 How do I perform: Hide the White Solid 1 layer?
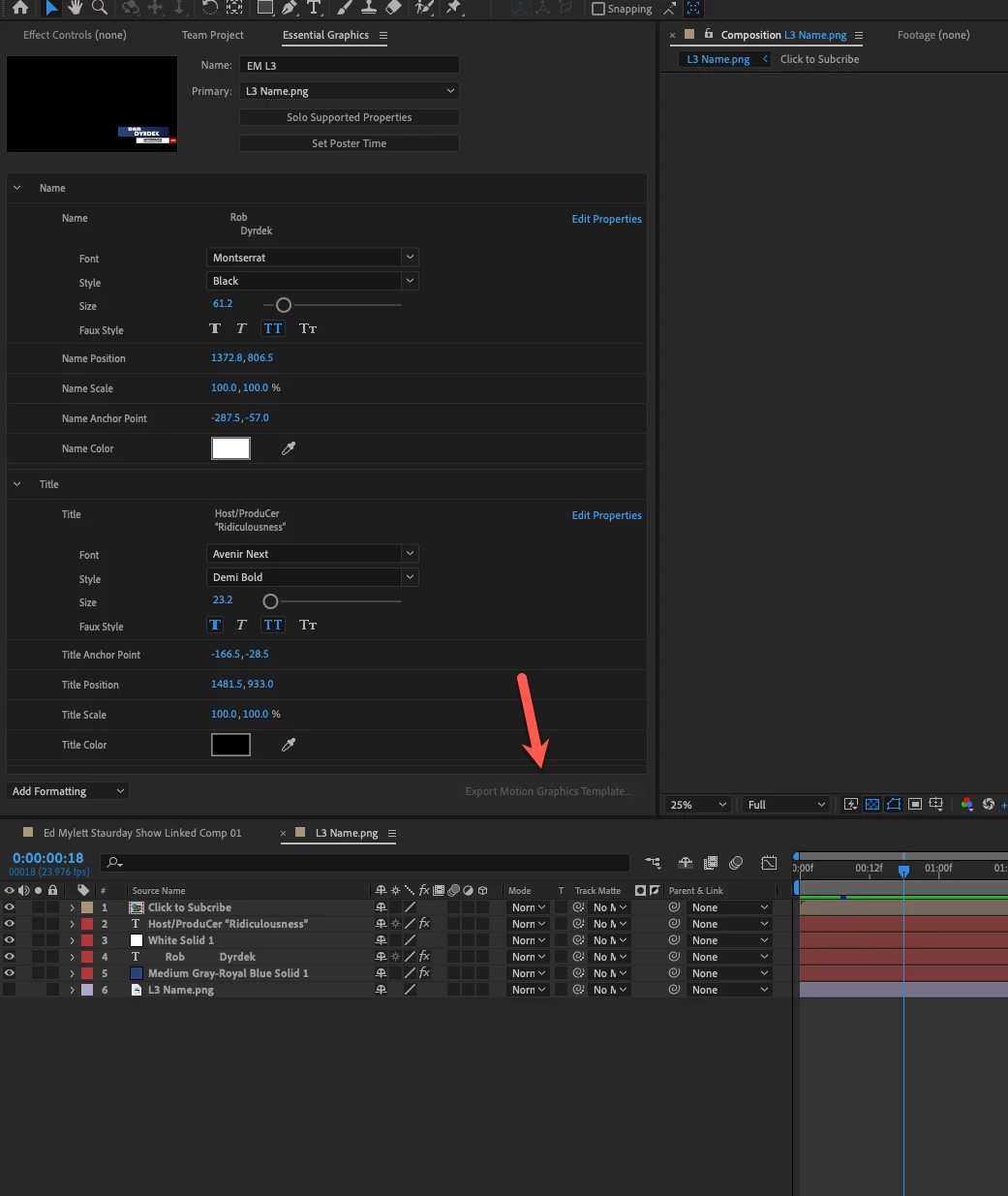(10, 940)
